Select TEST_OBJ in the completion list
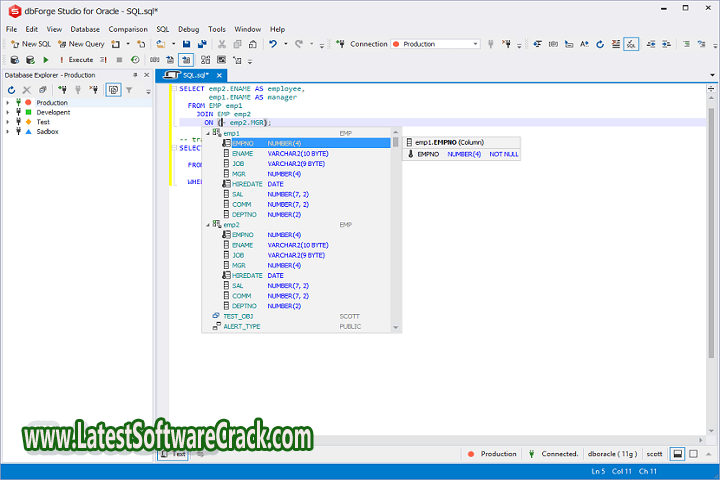Screen dimensions: 720x480 (237, 316)
